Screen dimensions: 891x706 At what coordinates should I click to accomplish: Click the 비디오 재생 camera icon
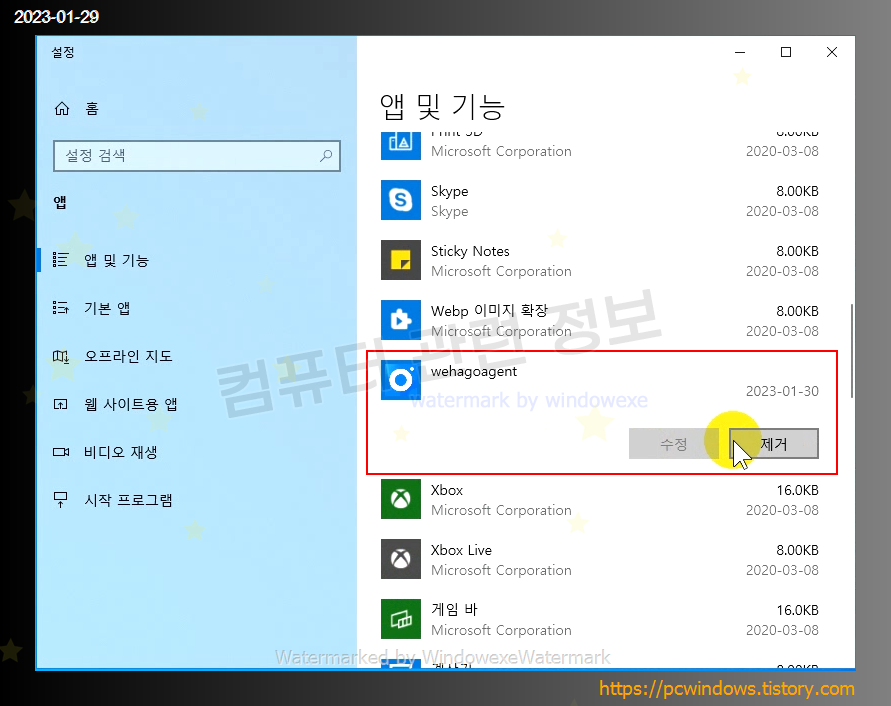[61, 452]
